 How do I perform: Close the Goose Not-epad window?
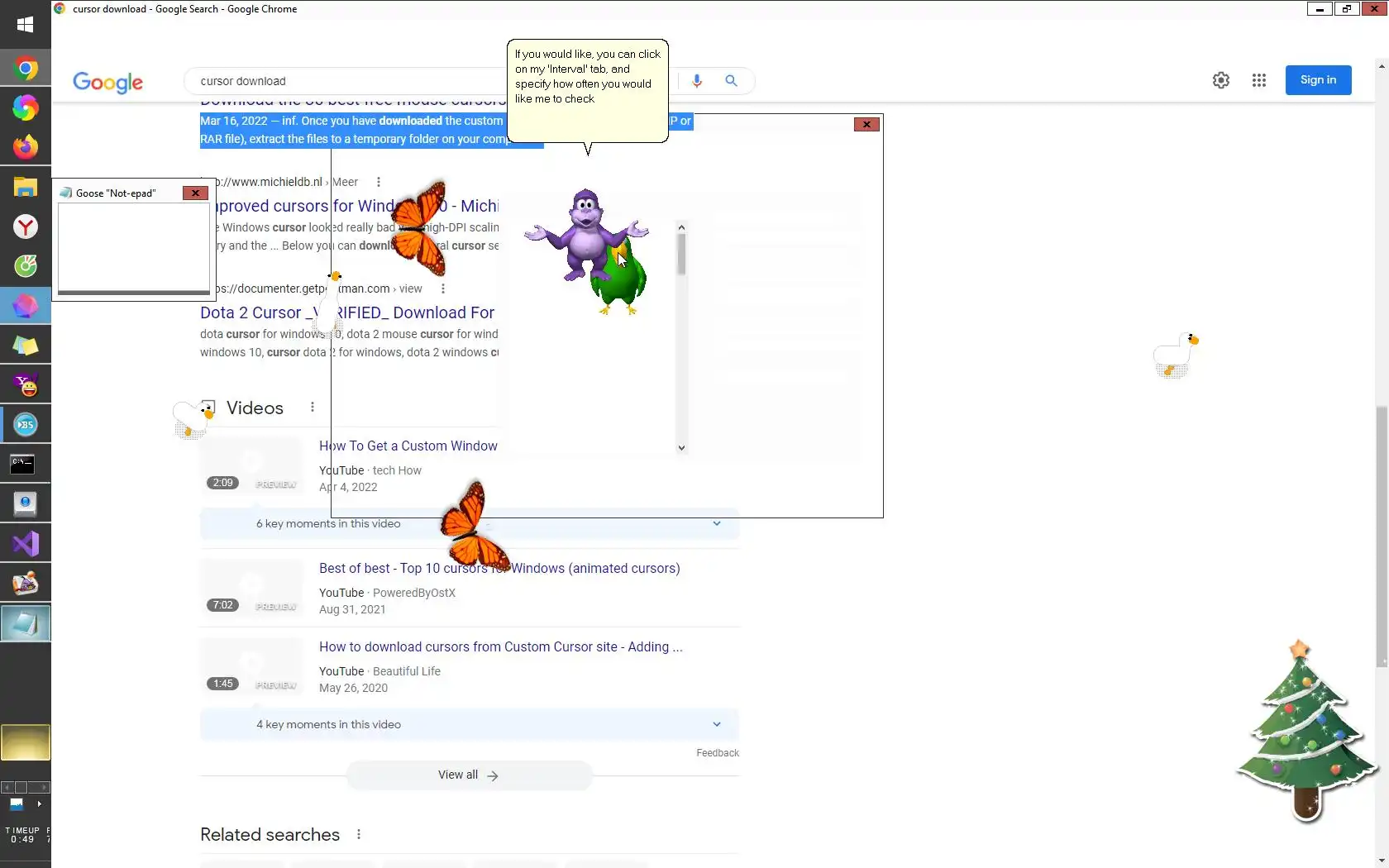[195, 193]
